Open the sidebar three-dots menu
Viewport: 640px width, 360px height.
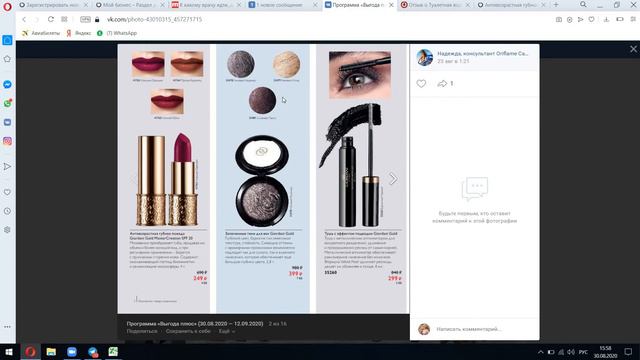(7, 327)
